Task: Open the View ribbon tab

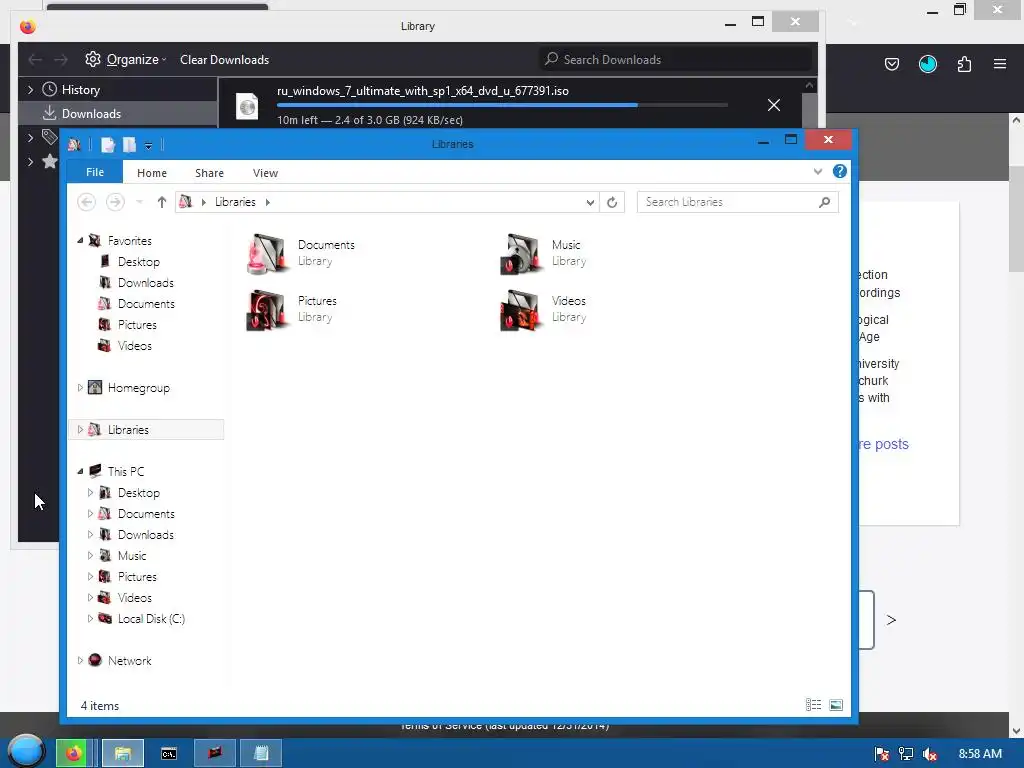Action: (x=265, y=173)
